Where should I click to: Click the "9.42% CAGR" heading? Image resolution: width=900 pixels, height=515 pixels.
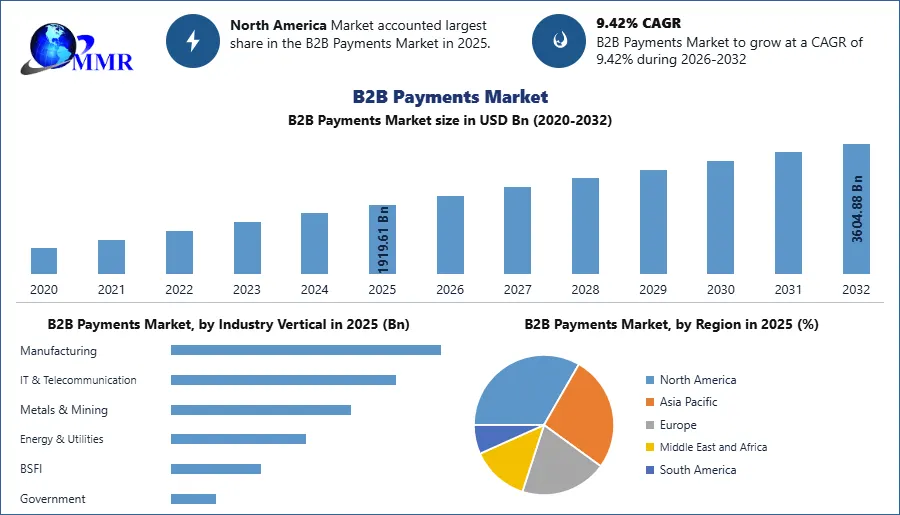point(638,23)
